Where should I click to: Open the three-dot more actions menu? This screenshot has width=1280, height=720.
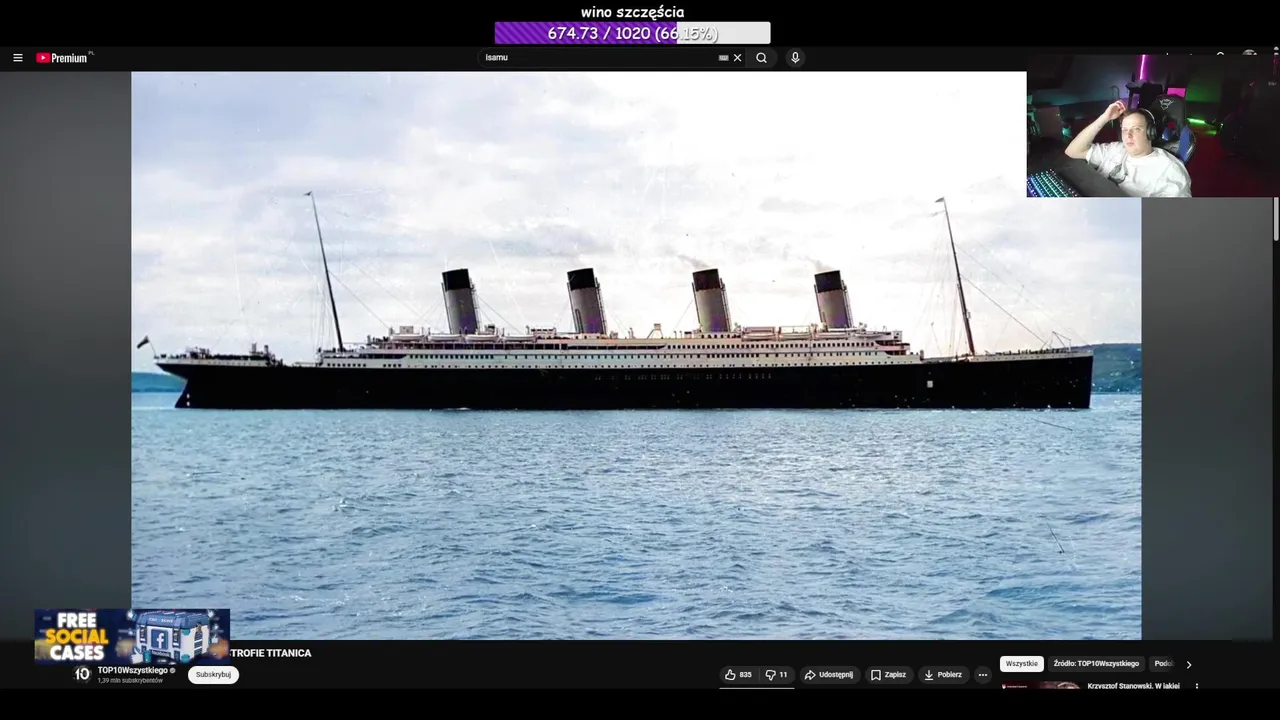point(982,675)
